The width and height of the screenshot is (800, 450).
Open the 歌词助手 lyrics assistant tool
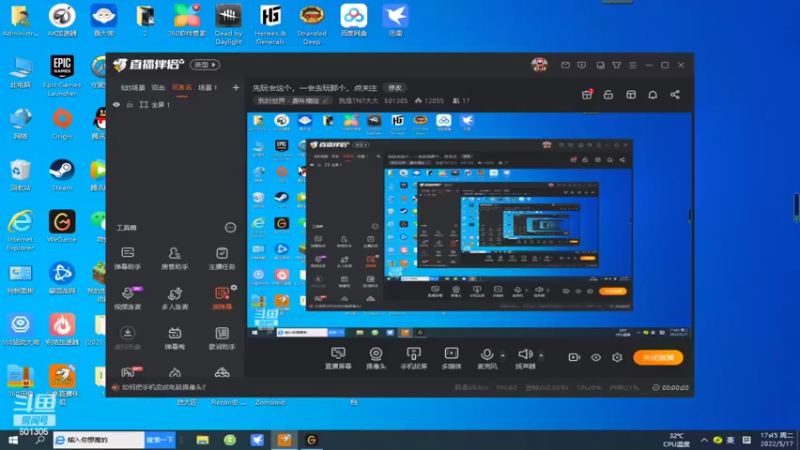pyautogui.click(x=222, y=338)
